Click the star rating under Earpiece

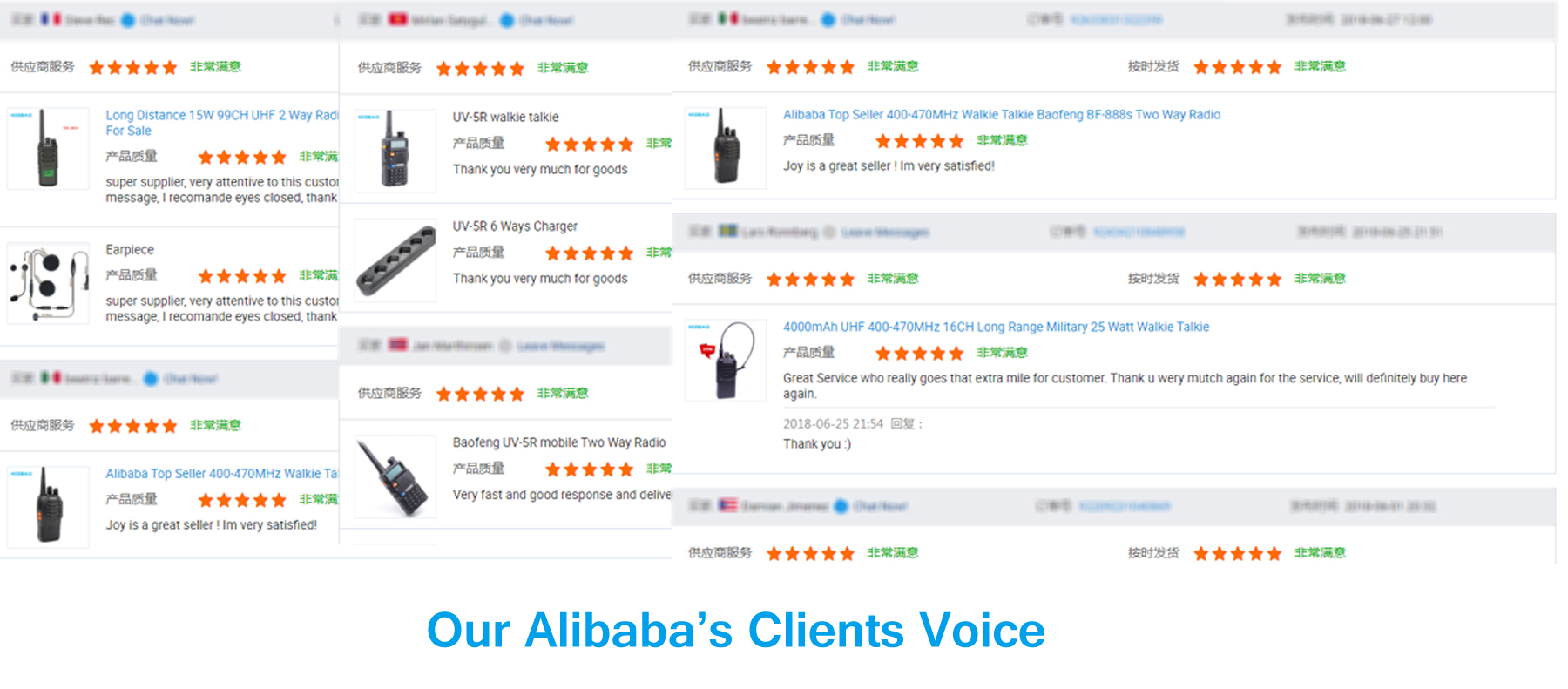241,276
